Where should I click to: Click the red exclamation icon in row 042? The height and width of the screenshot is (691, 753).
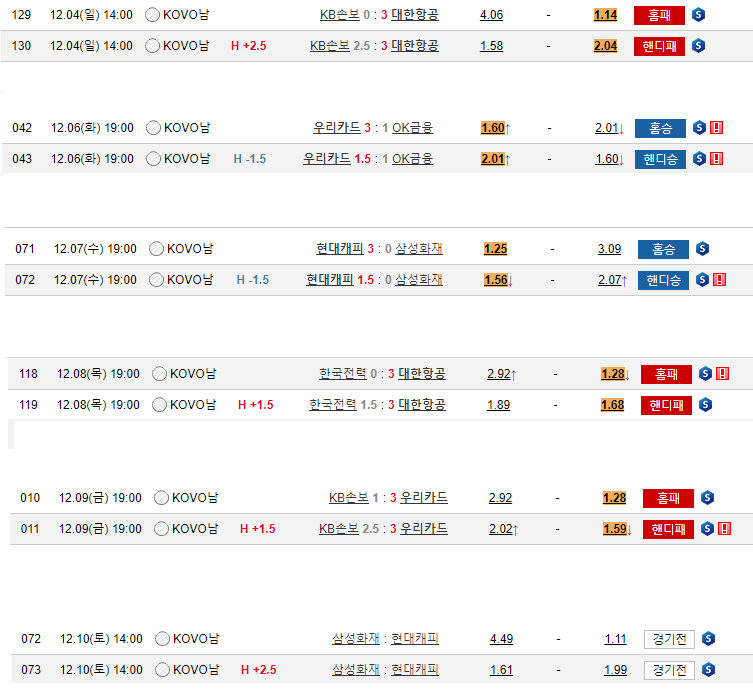pos(716,128)
